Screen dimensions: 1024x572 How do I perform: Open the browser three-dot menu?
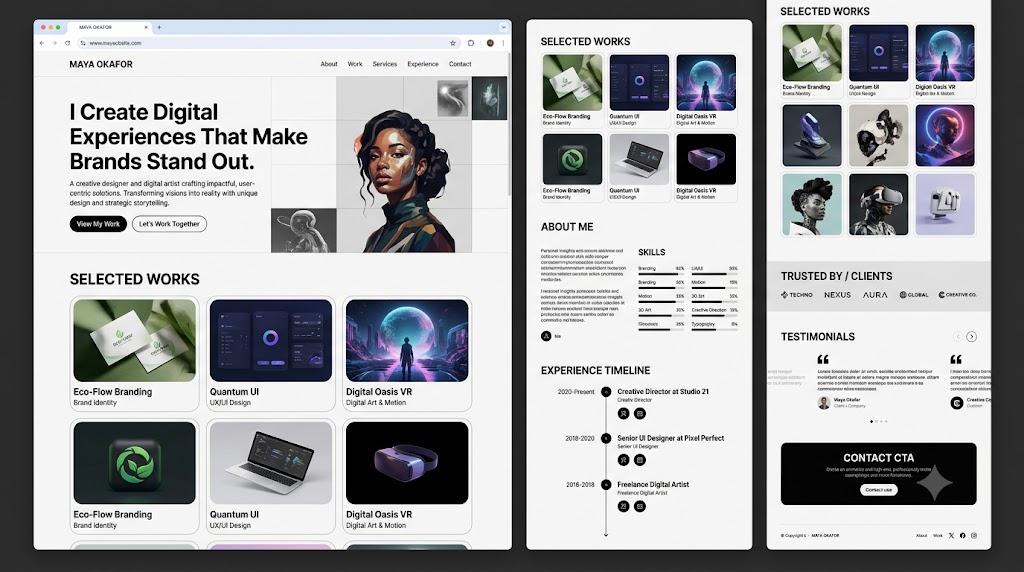pos(503,43)
